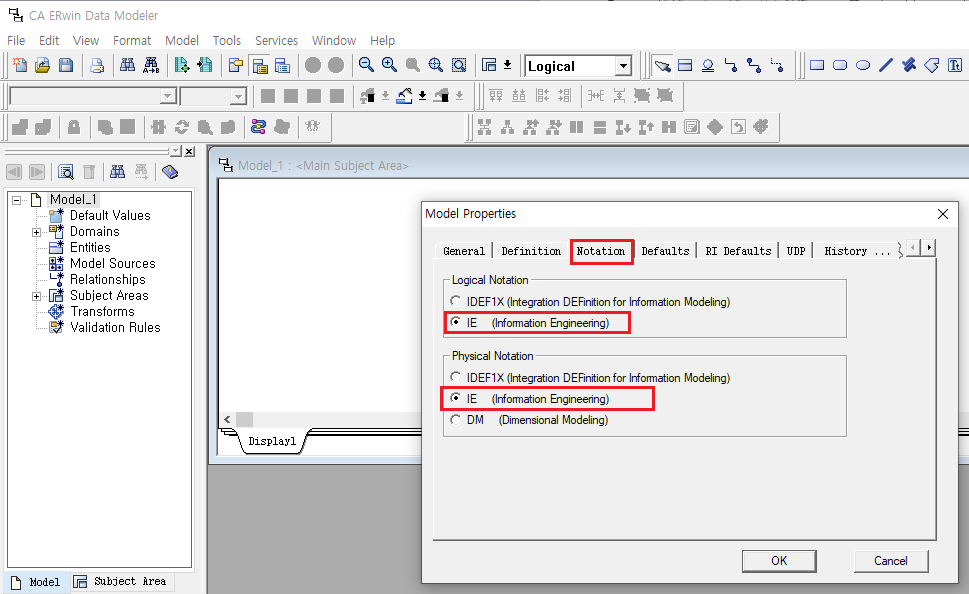Click the Complete Compare colorful icon

click(x=258, y=127)
